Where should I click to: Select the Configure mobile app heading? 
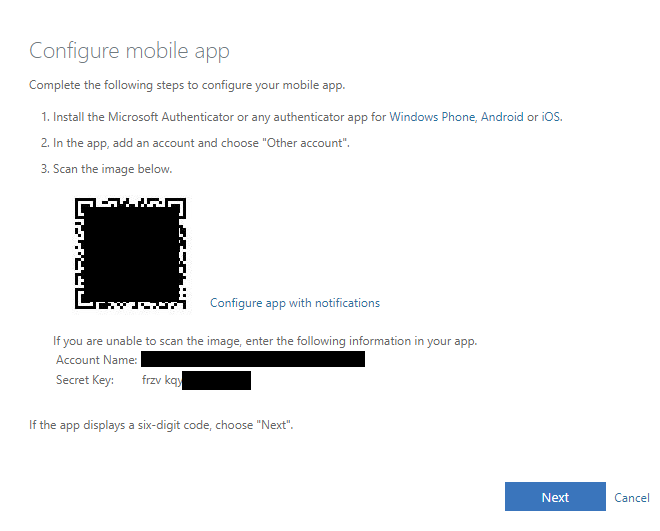pos(129,51)
